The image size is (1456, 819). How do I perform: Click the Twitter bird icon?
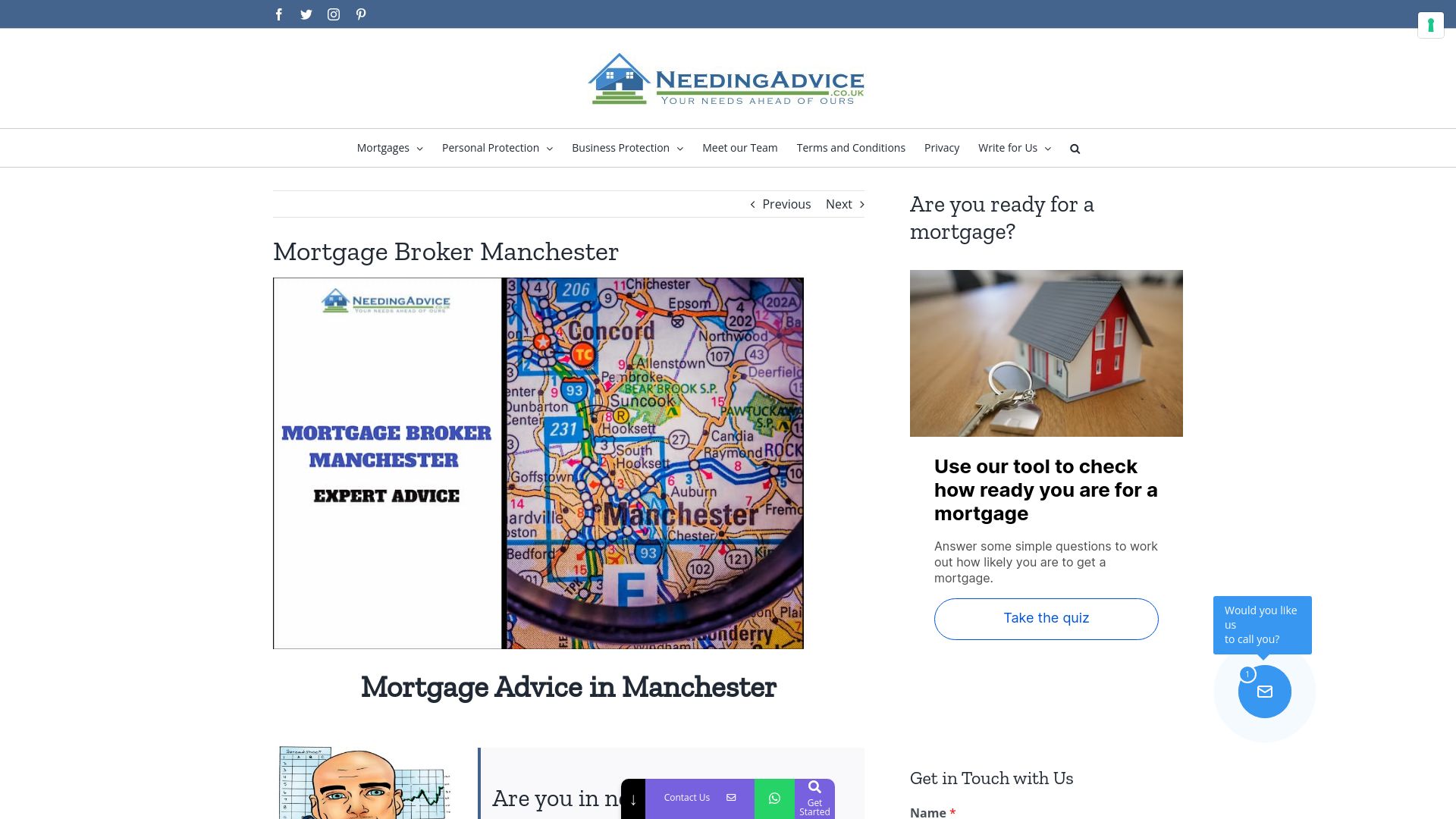[x=306, y=14]
